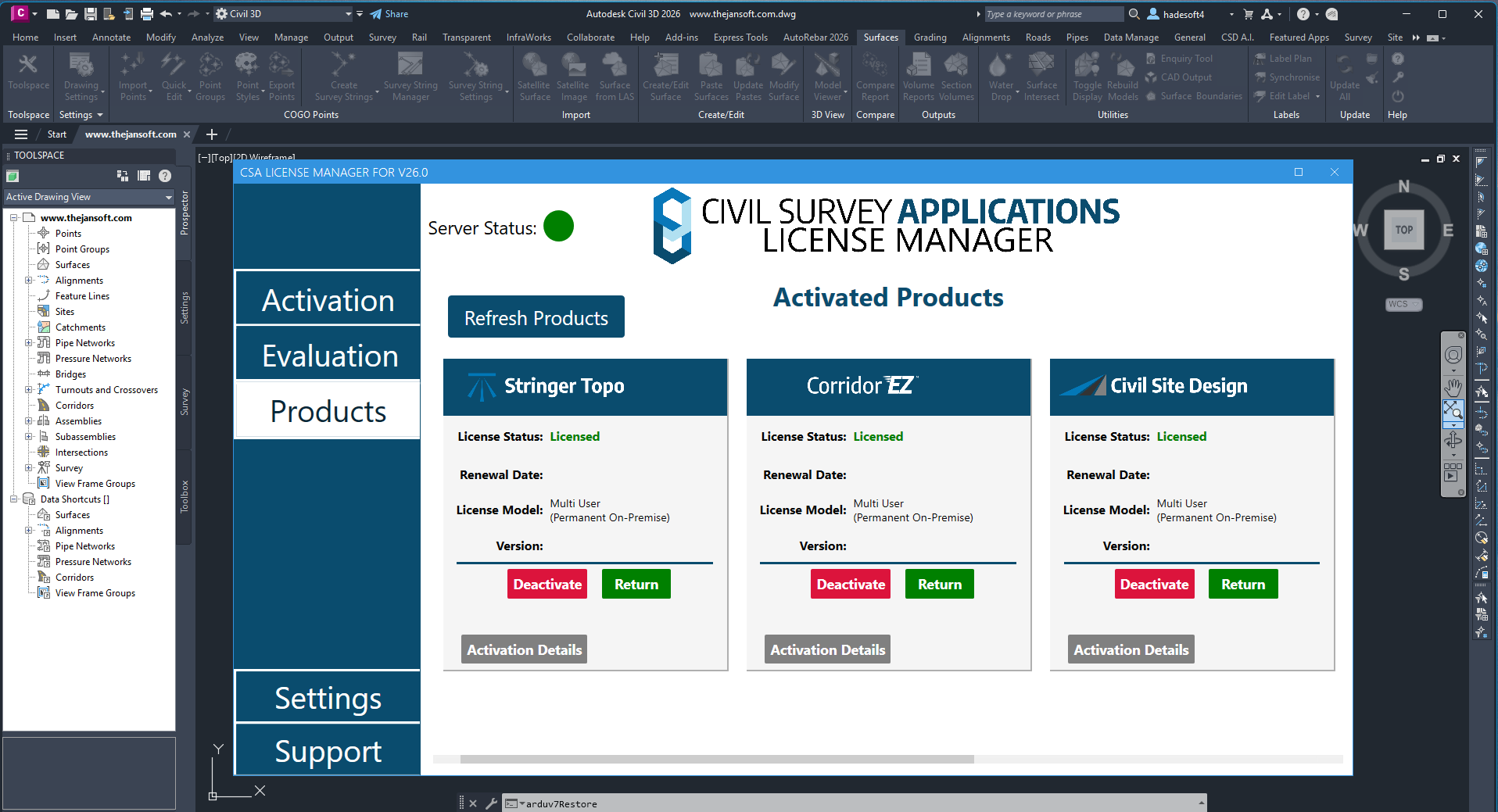1498x812 pixels.
Task: Click the Import Points icon
Action: [x=133, y=77]
